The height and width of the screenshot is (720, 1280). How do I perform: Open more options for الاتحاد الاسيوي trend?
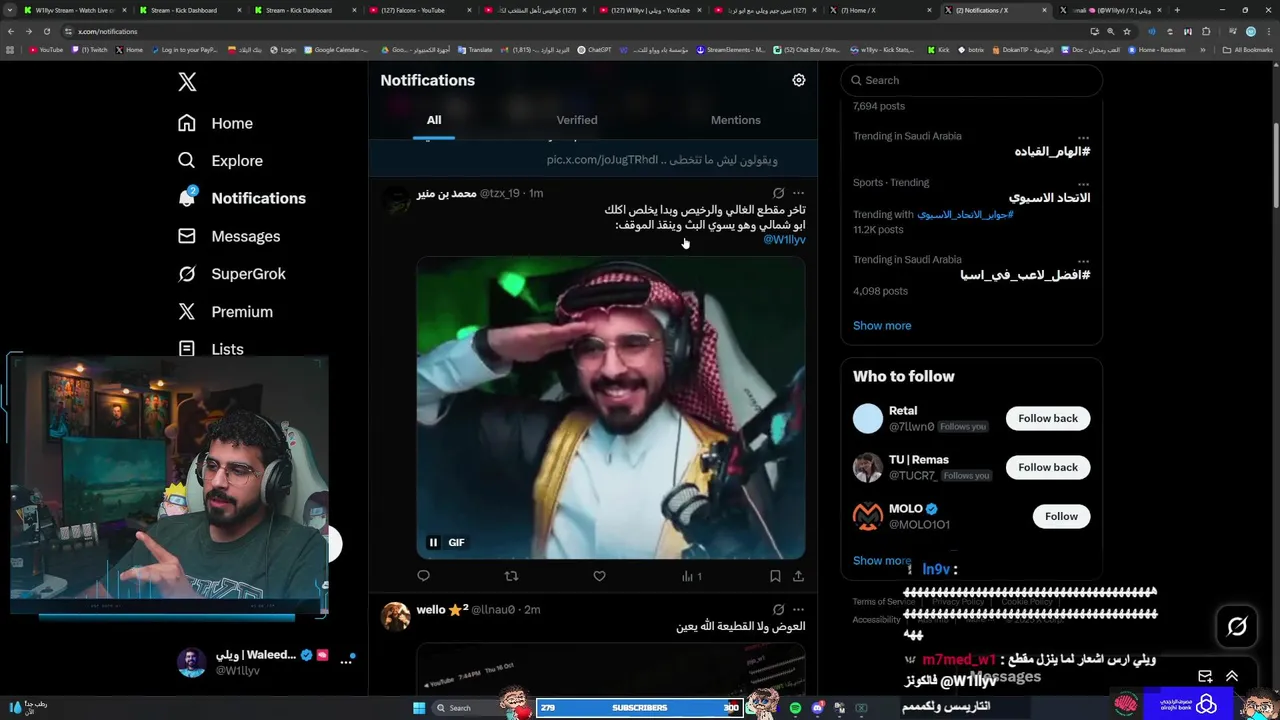coord(1083,183)
